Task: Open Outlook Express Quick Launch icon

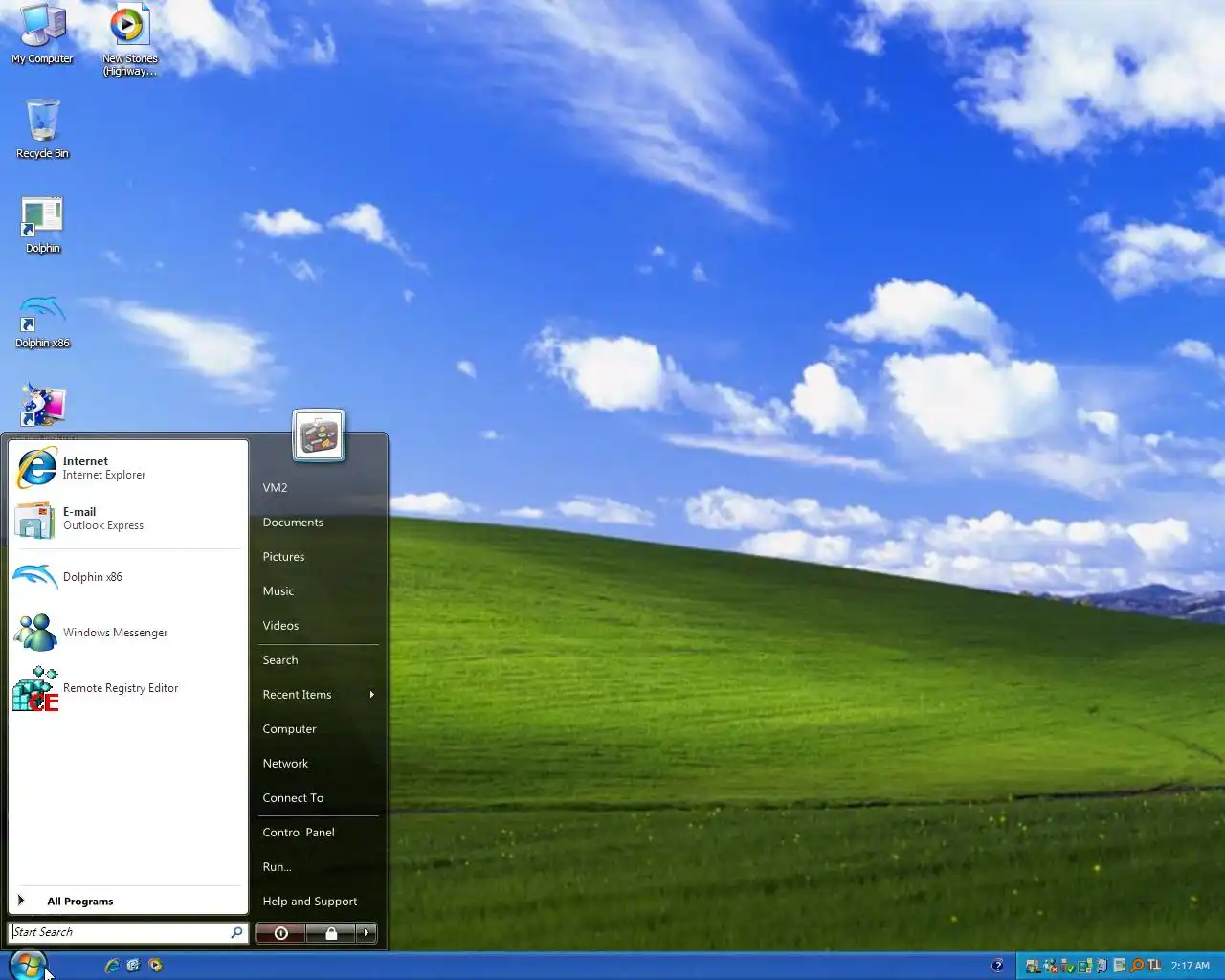Action: point(133,966)
